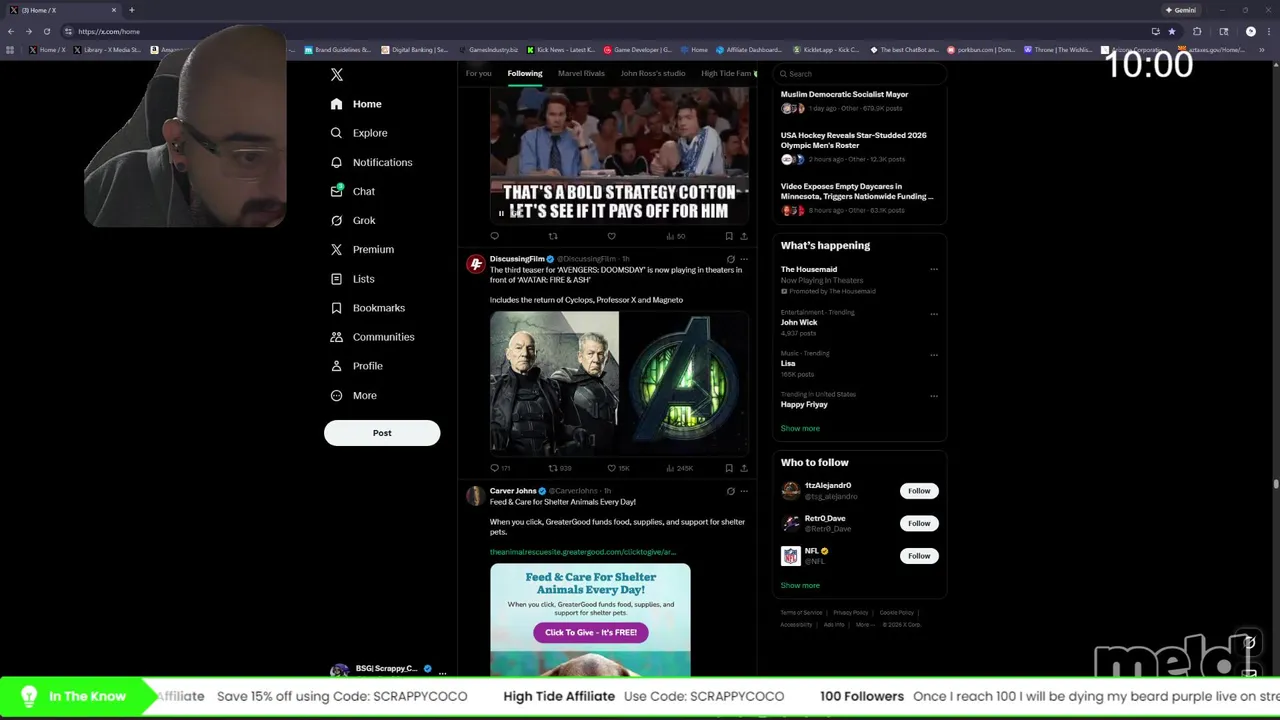Viewport: 1280px width, 720px height.
Task: Open Lists in the sidebar
Action: (x=352, y=279)
